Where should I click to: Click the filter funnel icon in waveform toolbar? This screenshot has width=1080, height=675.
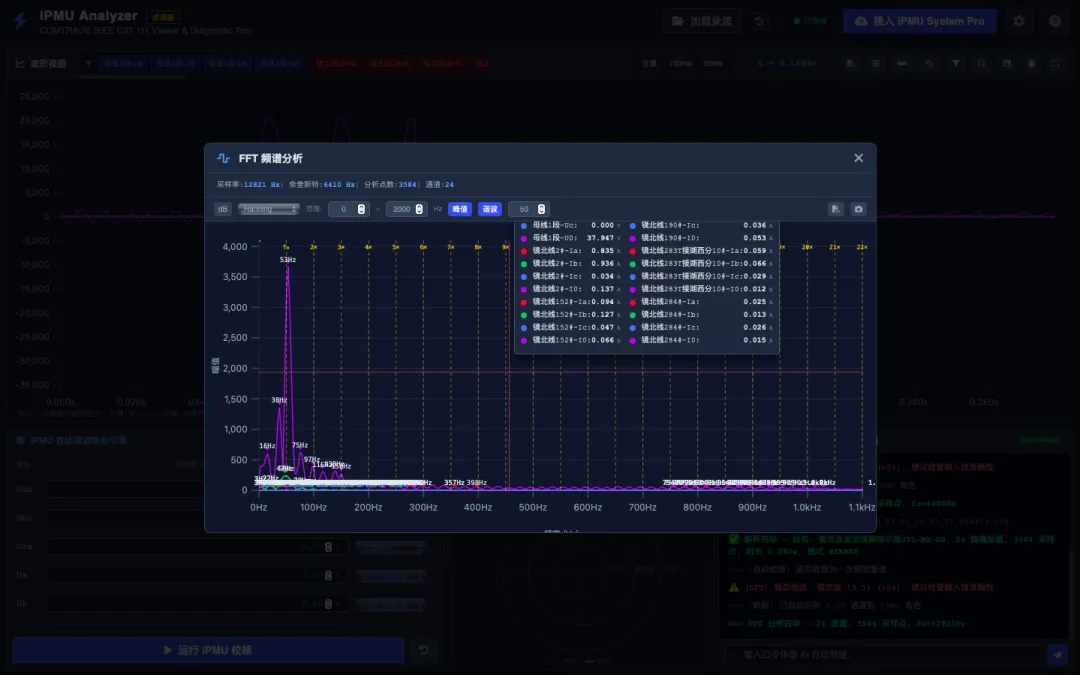pyautogui.click(x=955, y=63)
